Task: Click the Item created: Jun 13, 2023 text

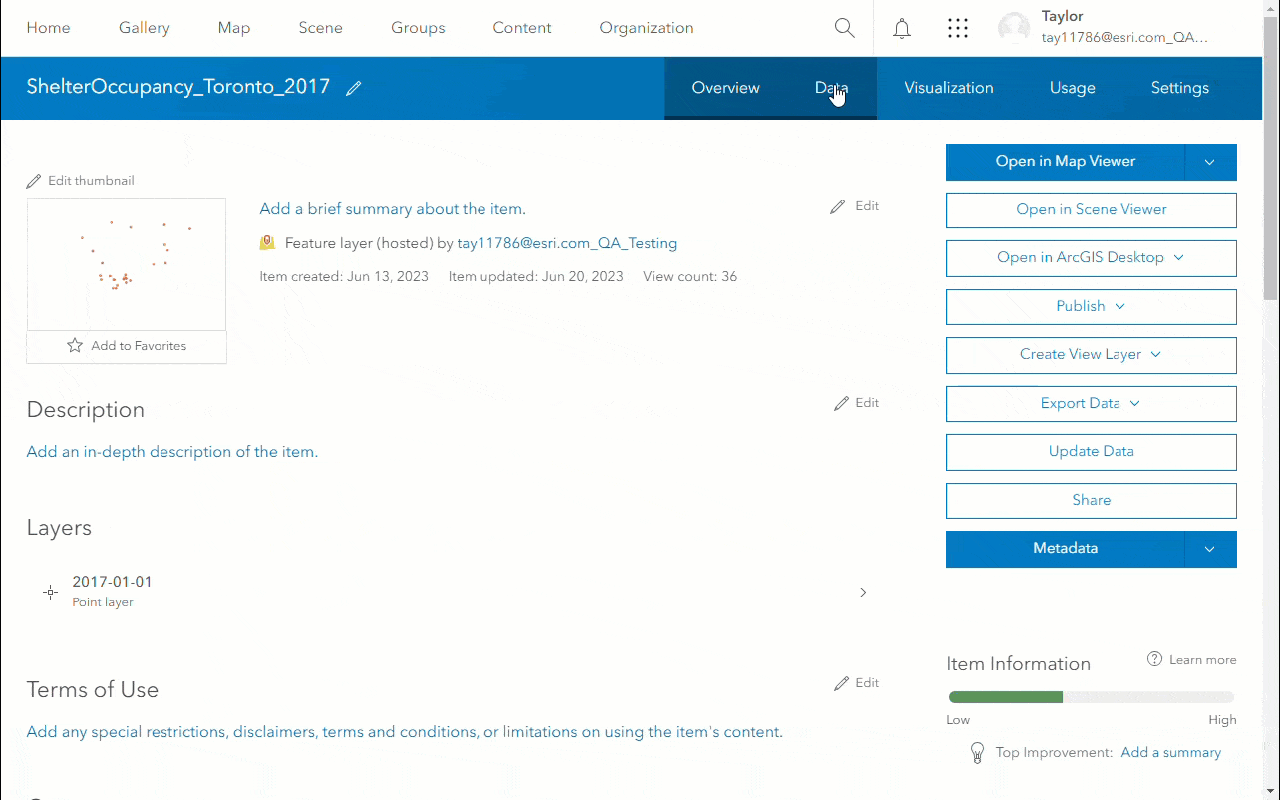Action: tap(344, 277)
